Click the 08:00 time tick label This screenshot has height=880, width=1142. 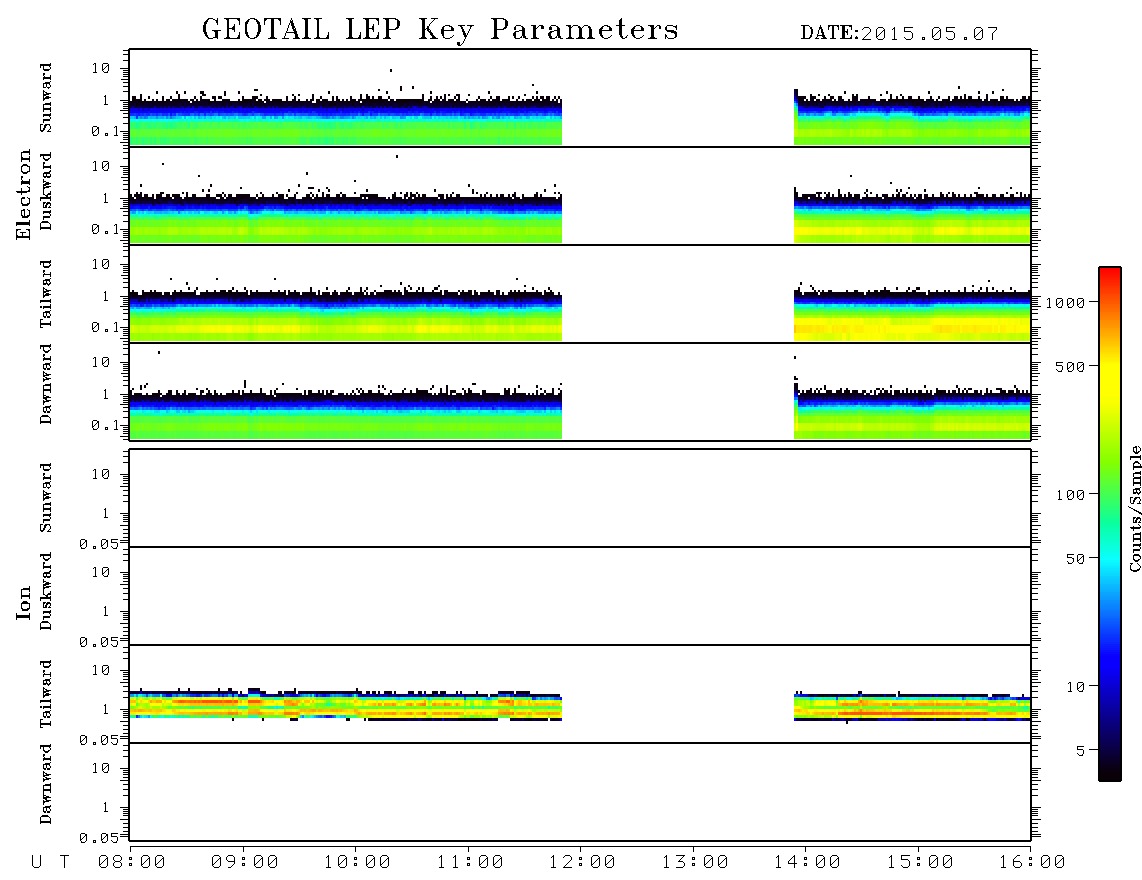pyautogui.click(x=132, y=863)
